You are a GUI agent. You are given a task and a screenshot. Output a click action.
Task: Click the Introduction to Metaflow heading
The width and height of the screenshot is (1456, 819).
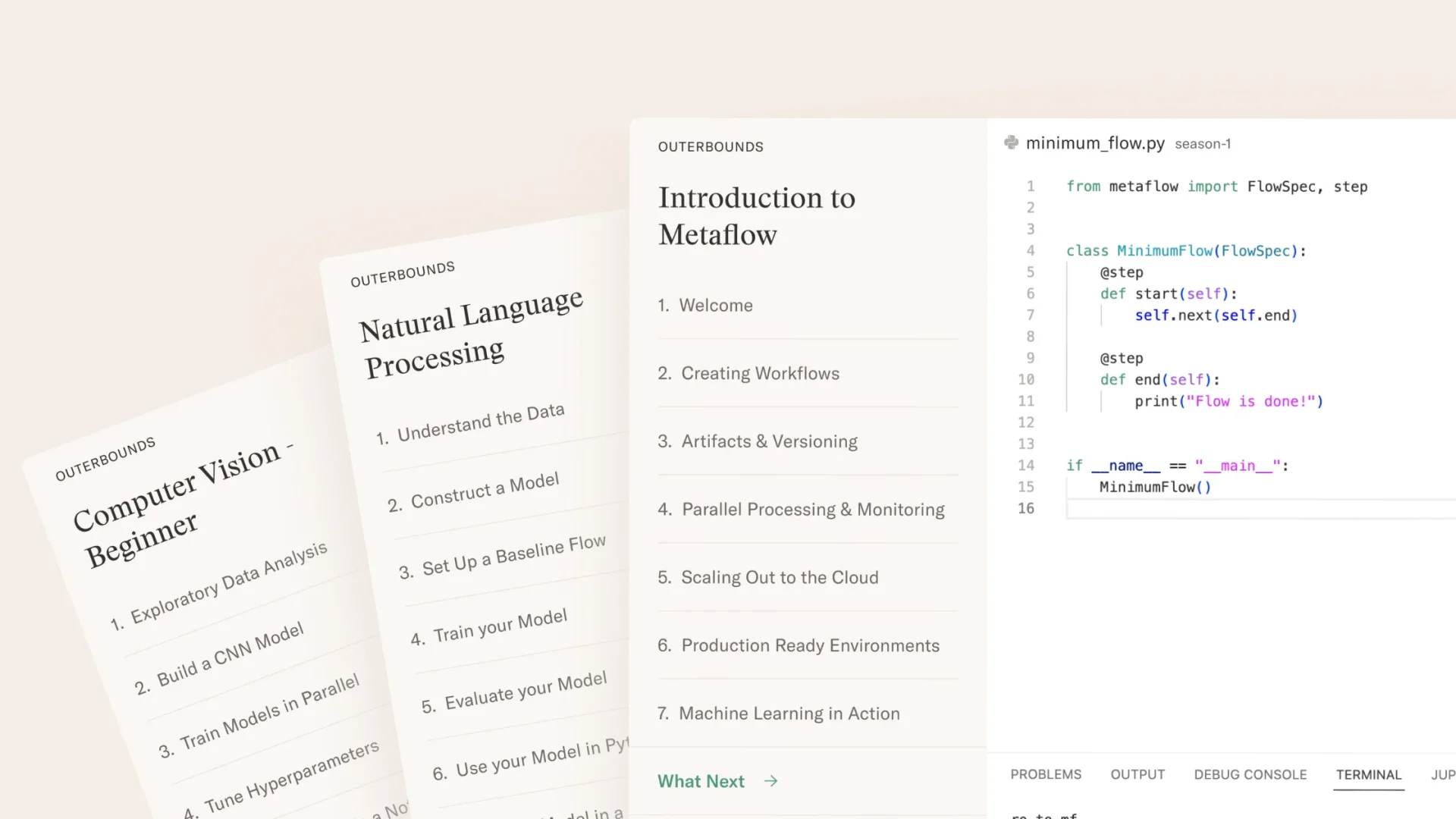(x=757, y=216)
